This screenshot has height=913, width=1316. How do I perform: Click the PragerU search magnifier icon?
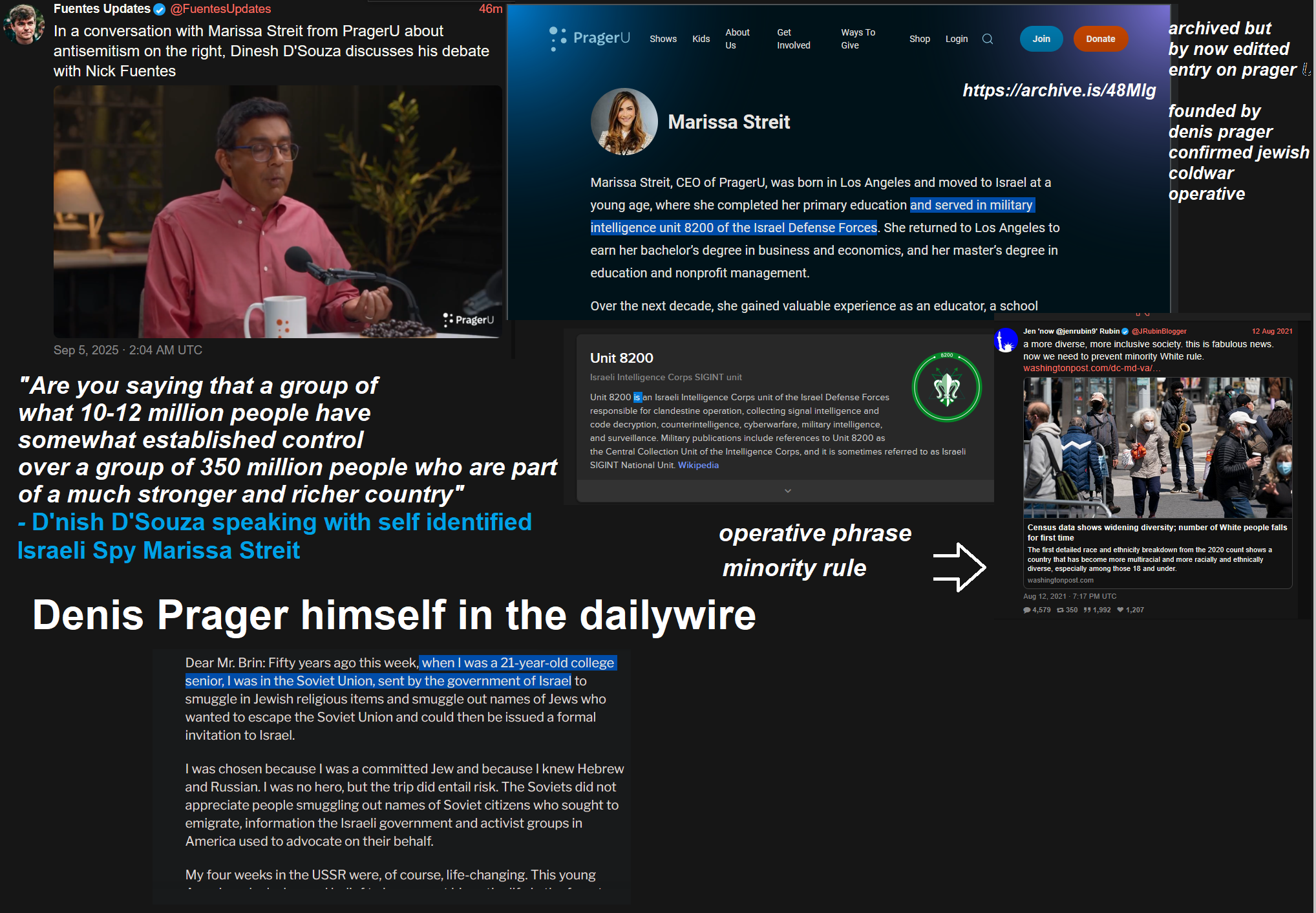pyautogui.click(x=987, y=39)
